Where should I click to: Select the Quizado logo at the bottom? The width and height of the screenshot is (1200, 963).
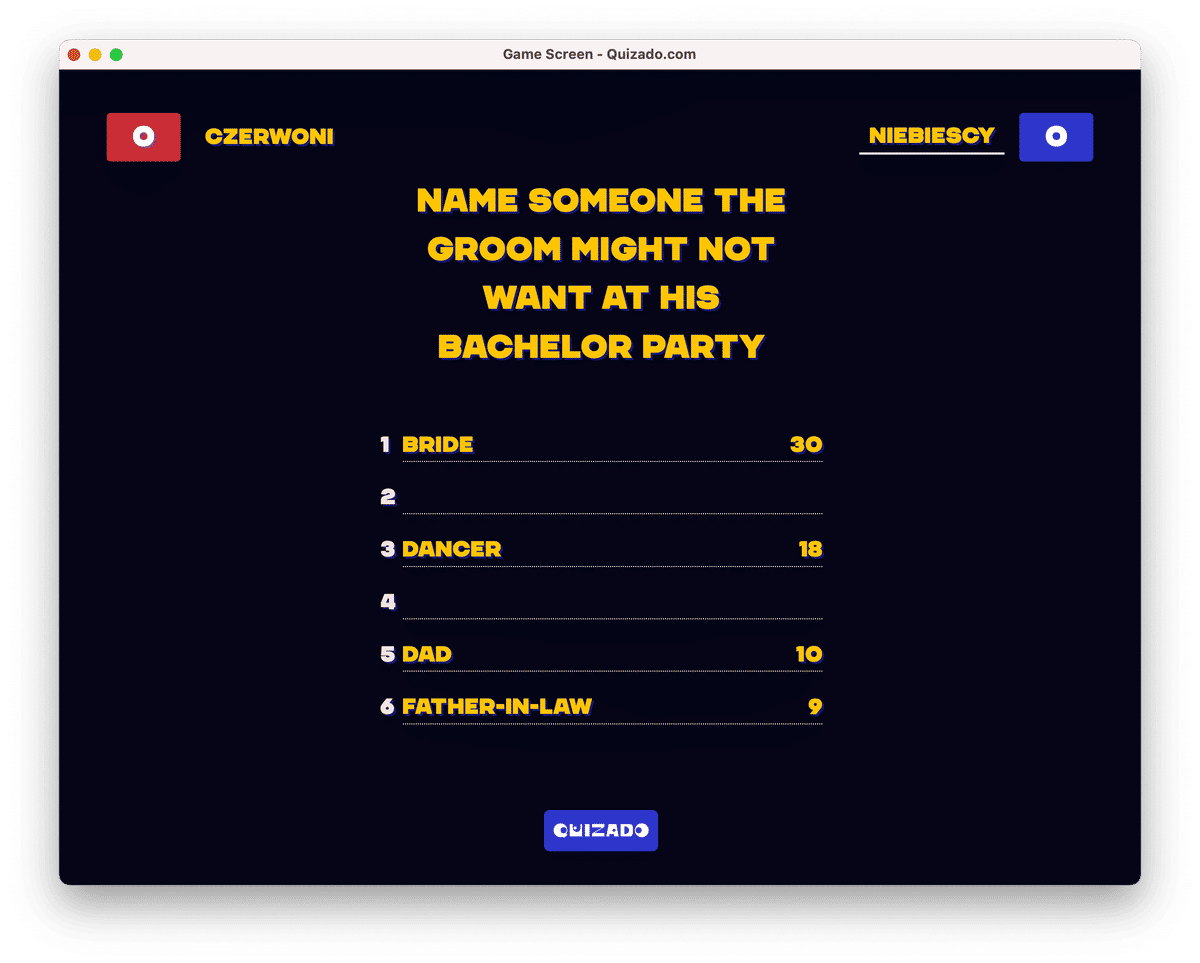click(x=600, y=830)
